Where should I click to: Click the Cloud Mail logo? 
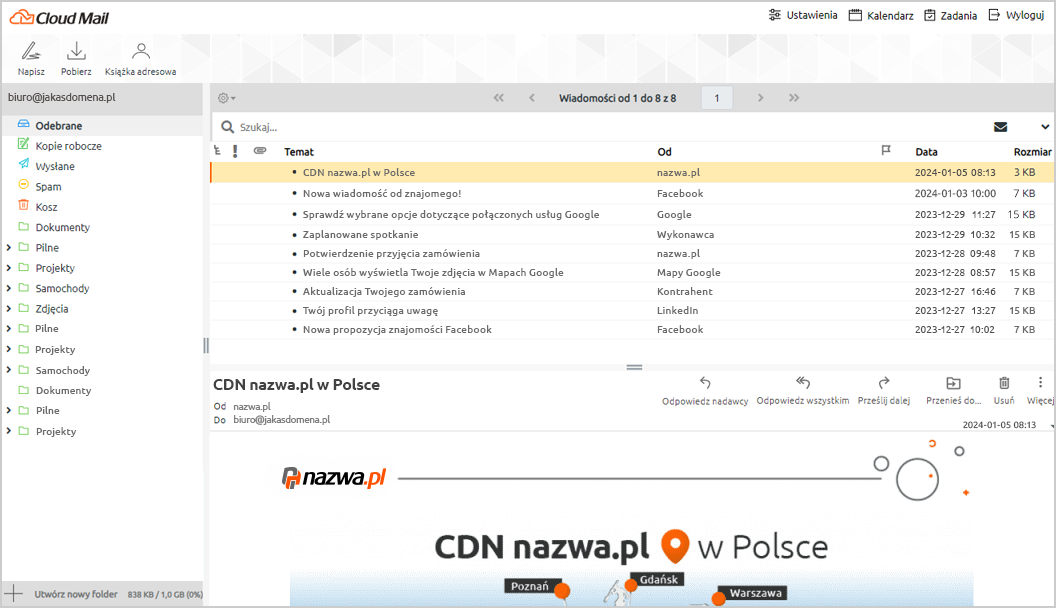[x=59, y=18]
